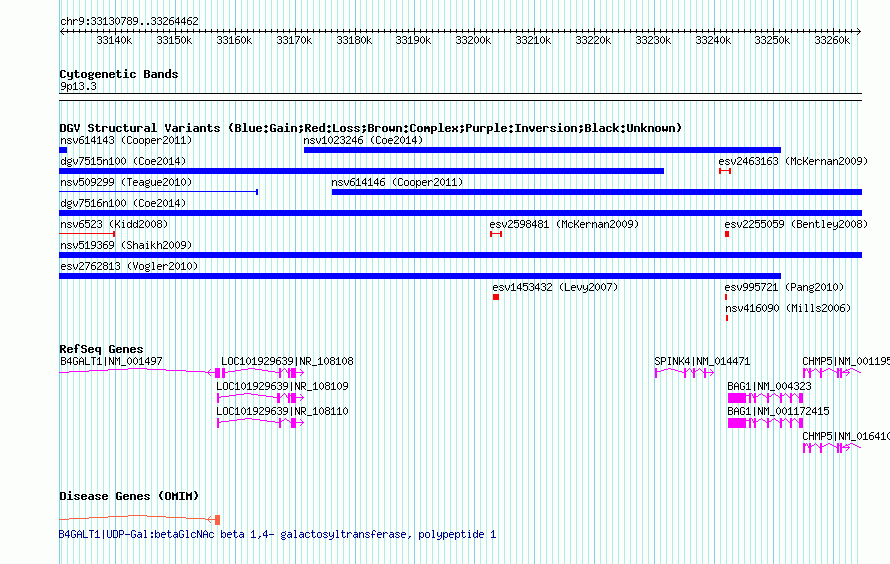Click the orange B4GALT1 OMIM disease gene glyph

tap(140, 519)
